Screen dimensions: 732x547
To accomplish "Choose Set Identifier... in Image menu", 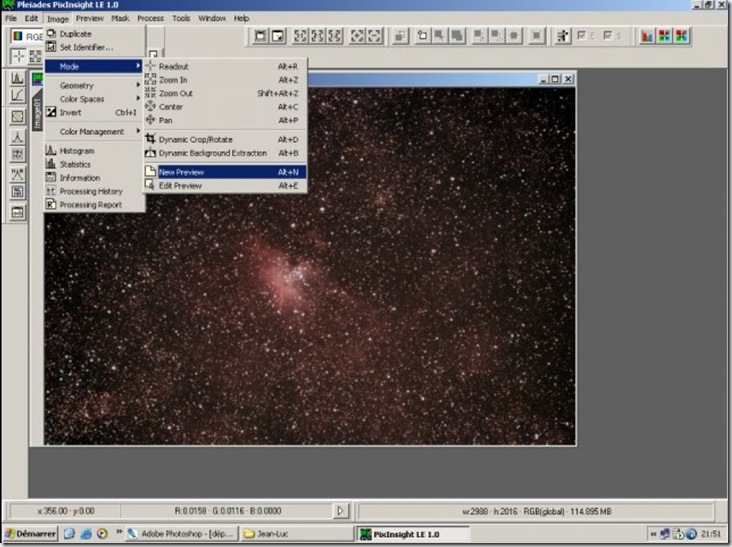I will point(95,47).
